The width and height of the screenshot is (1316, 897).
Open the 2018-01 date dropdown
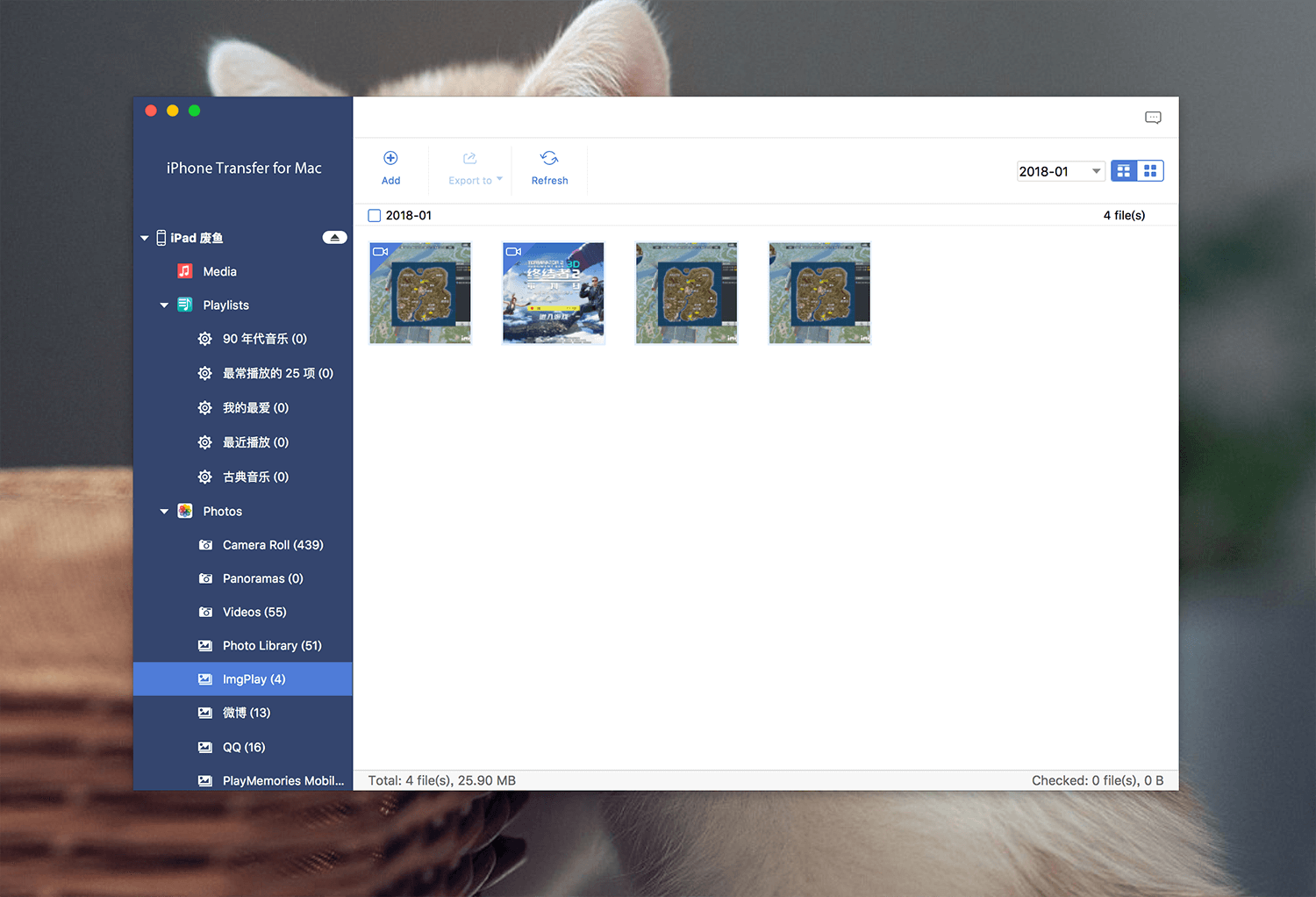[1061, 171]
